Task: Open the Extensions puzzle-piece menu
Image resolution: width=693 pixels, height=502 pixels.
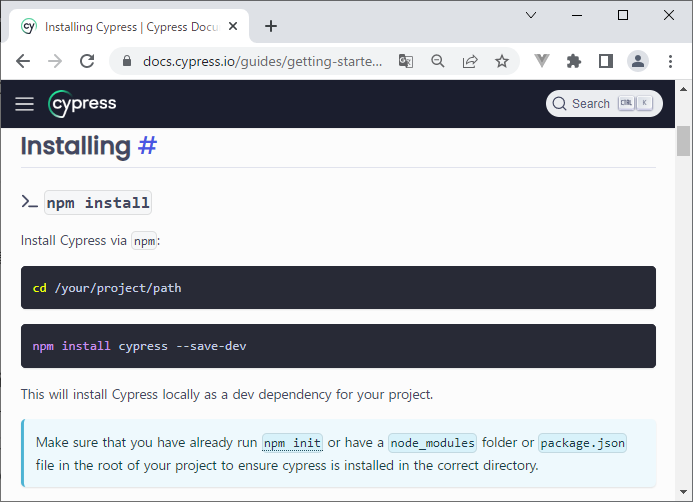Action: (574, 61)
